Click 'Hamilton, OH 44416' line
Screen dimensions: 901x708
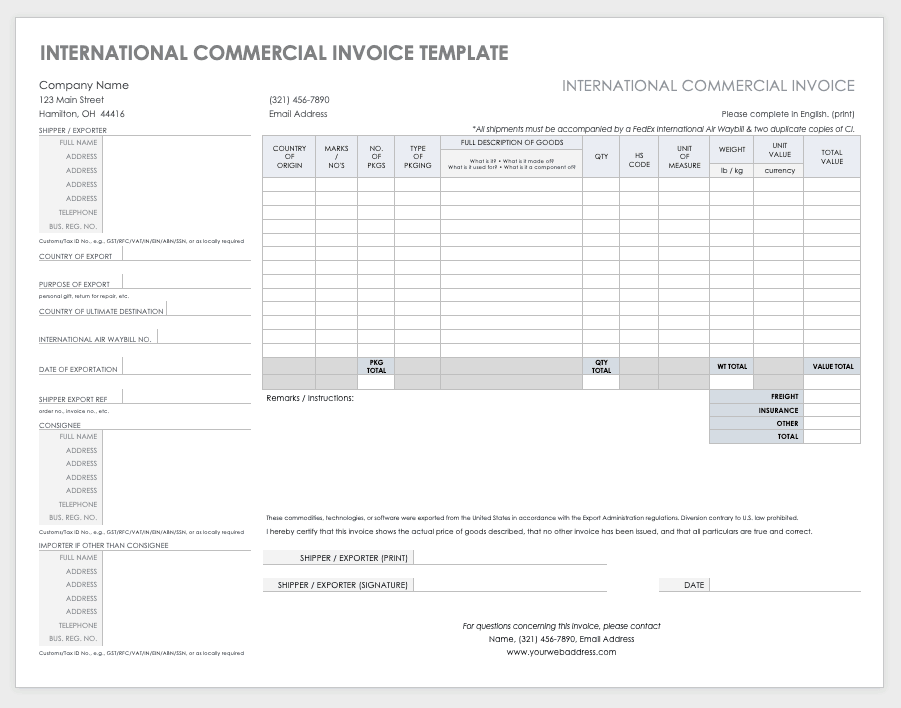click(82, 114)
